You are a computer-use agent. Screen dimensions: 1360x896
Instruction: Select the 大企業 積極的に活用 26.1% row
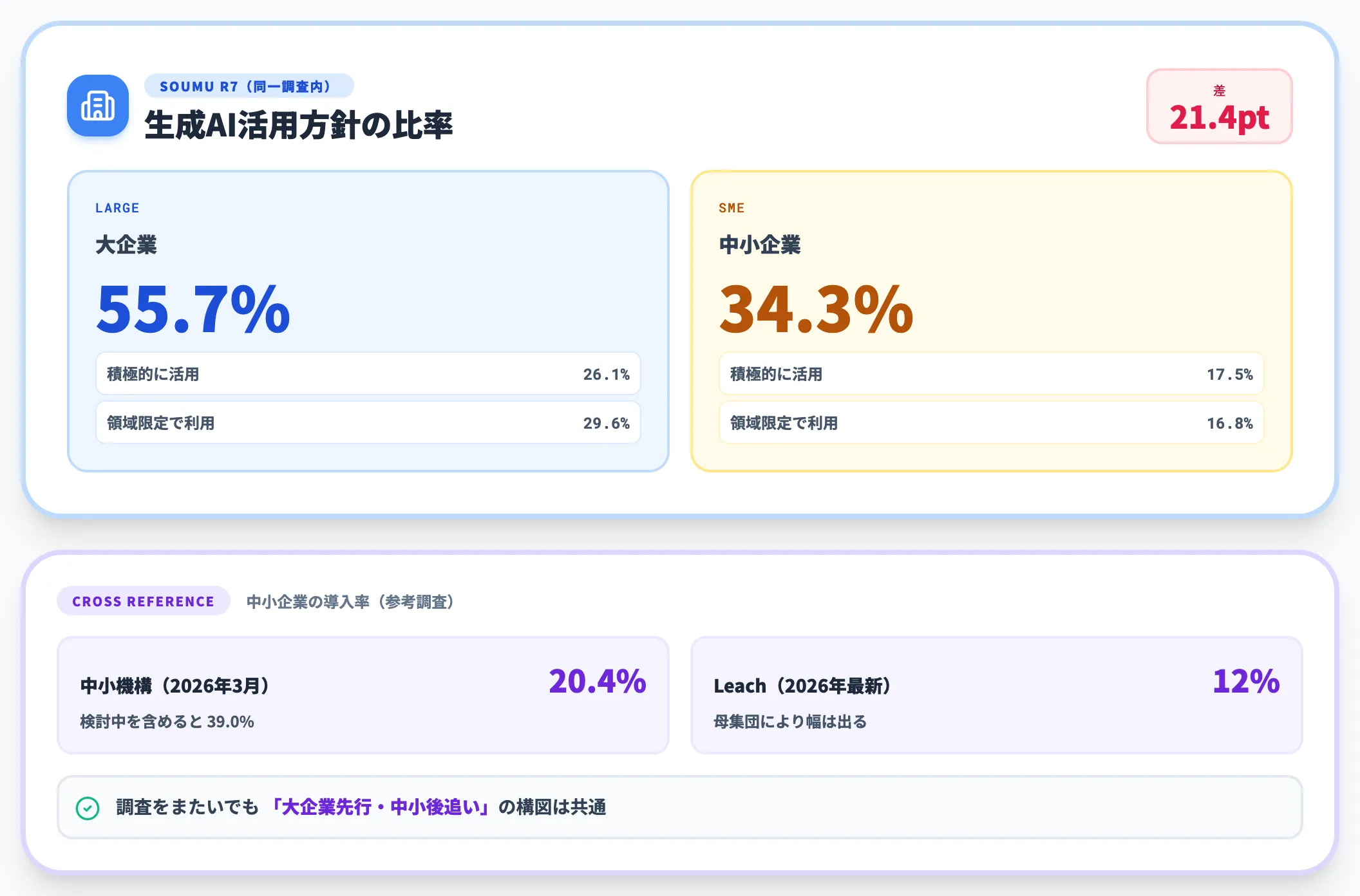click(368, 374)
